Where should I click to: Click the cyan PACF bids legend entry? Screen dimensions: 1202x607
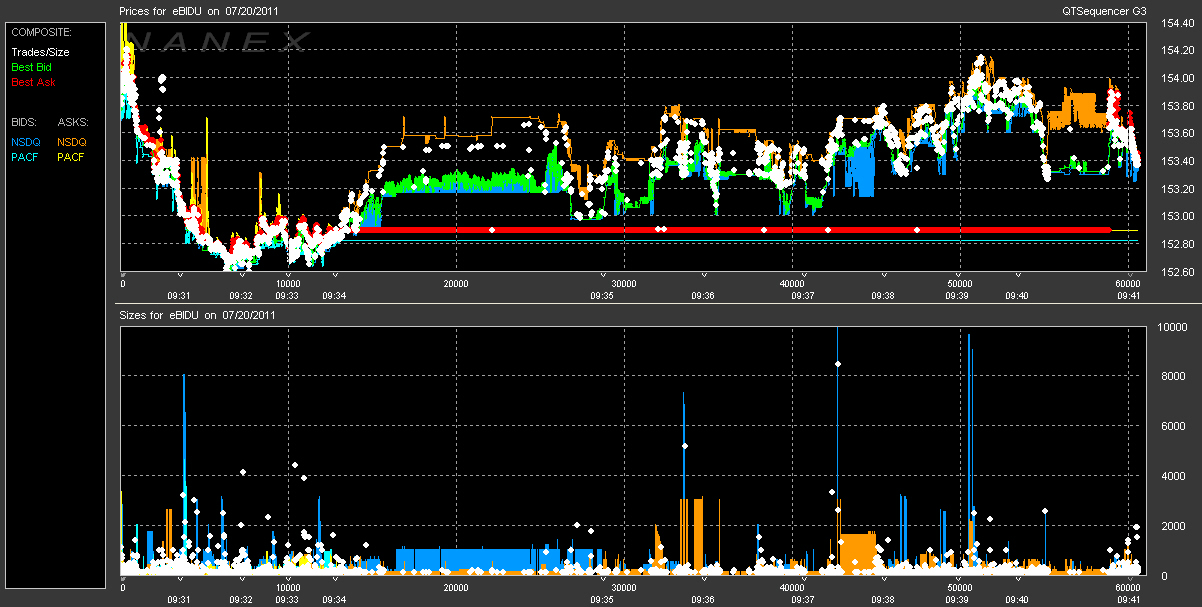point(25,157)
